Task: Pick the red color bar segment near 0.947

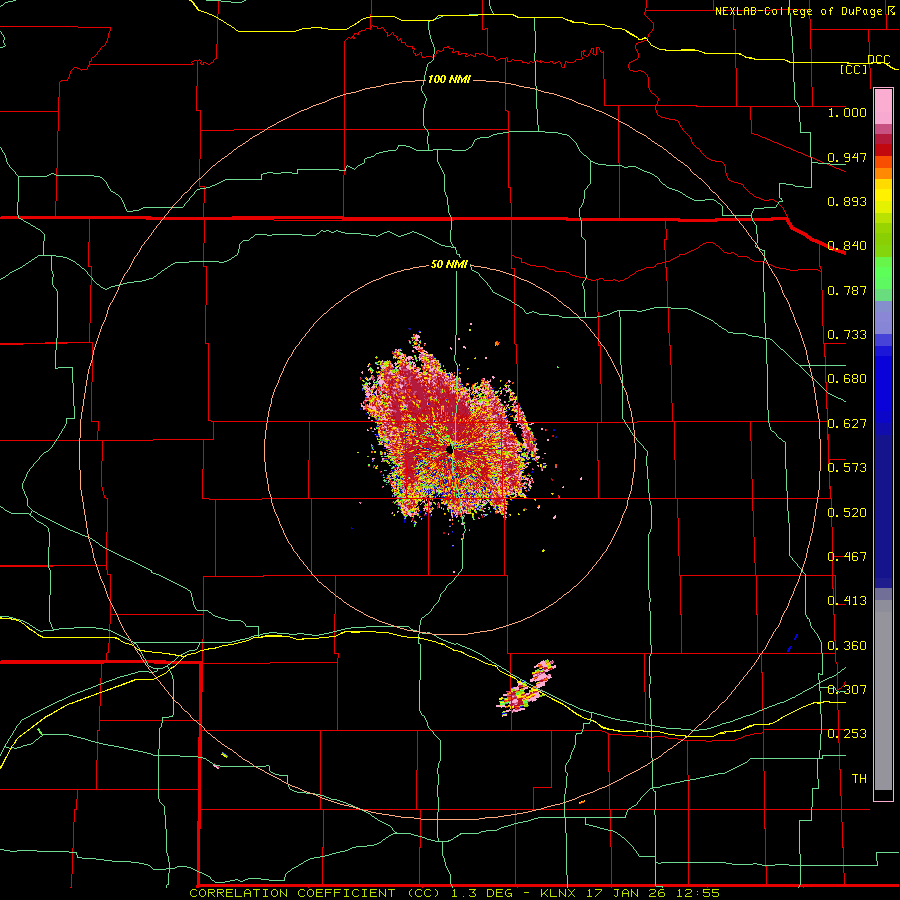Action: [883, 150]
